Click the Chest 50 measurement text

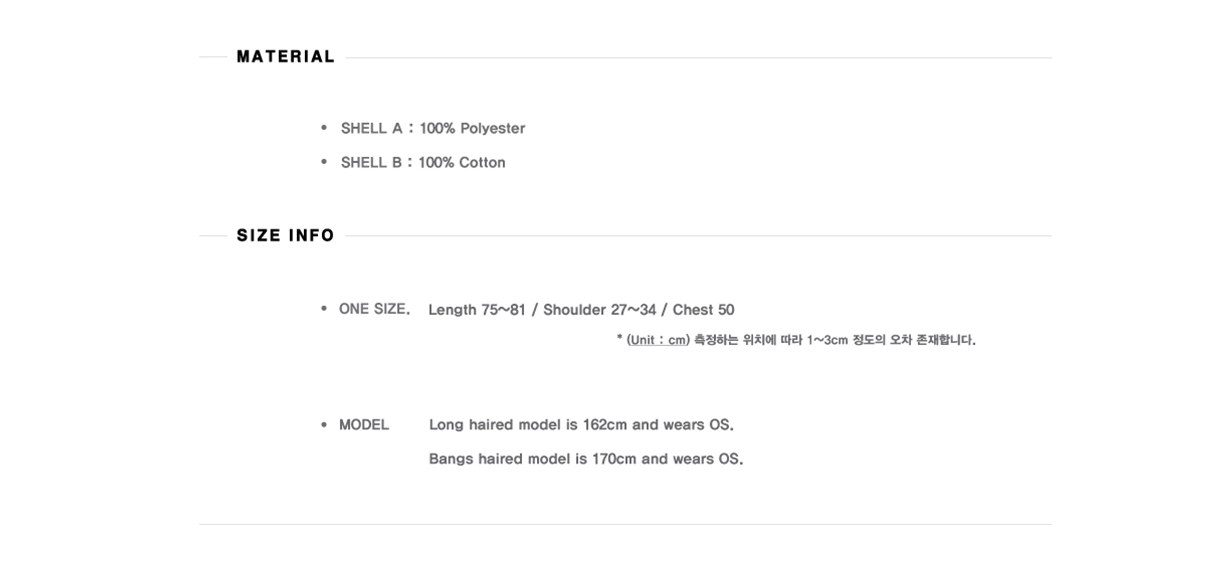click(x=704, y=310)
